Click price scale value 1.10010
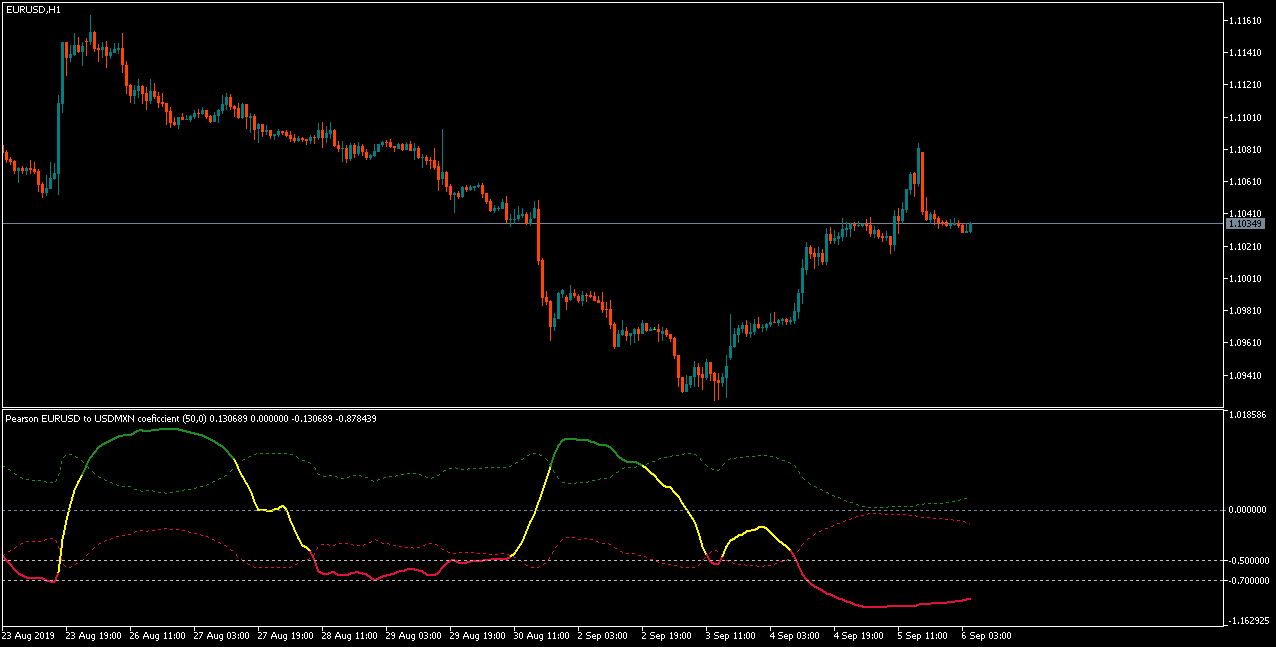 pyautogui.click(x=1246, y=278)
